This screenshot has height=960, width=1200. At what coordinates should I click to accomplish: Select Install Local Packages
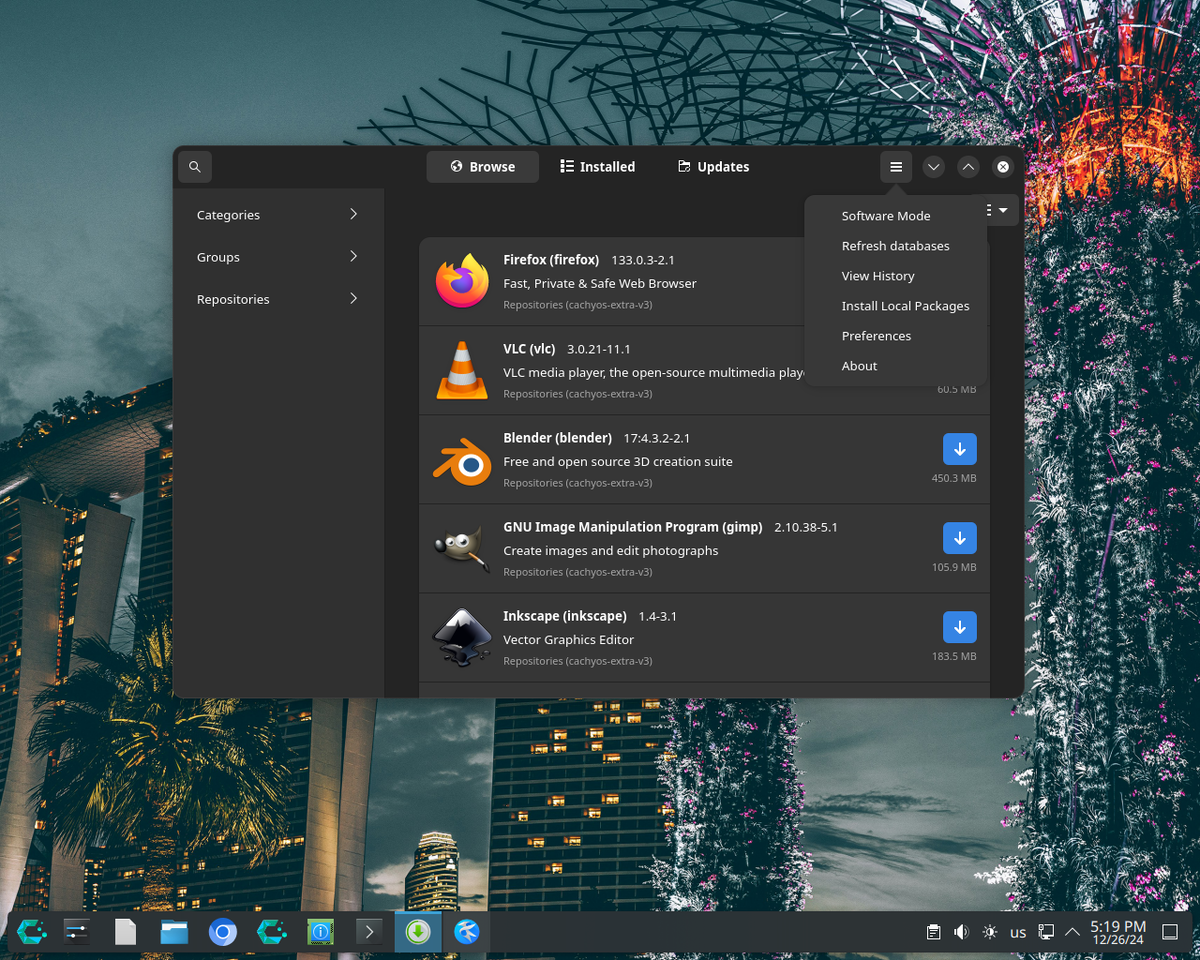[x=905, y=306]
